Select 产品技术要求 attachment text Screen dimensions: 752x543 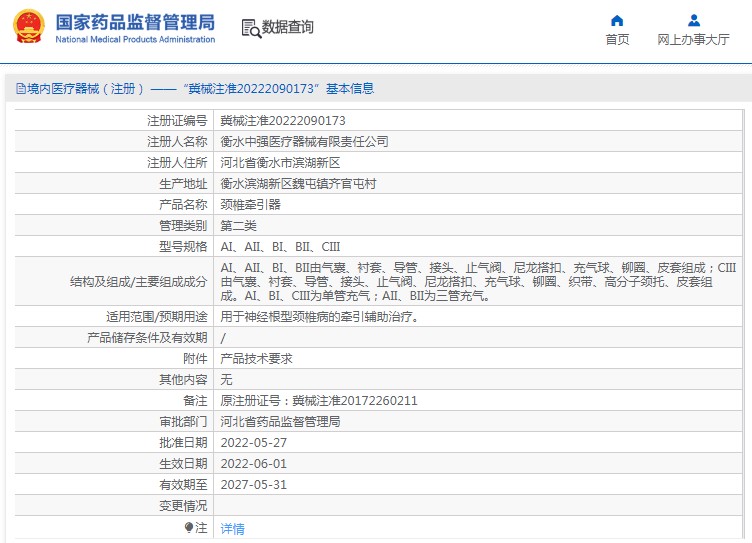(257, 359)
